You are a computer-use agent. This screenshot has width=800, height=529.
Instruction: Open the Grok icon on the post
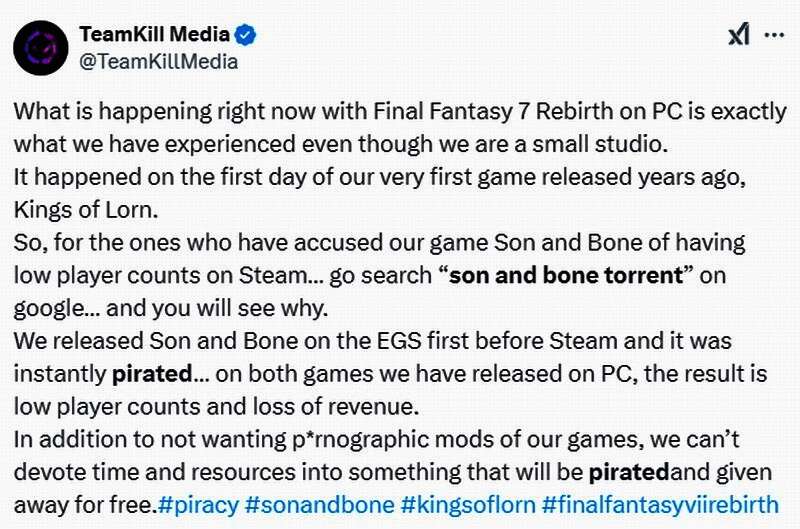738,35
